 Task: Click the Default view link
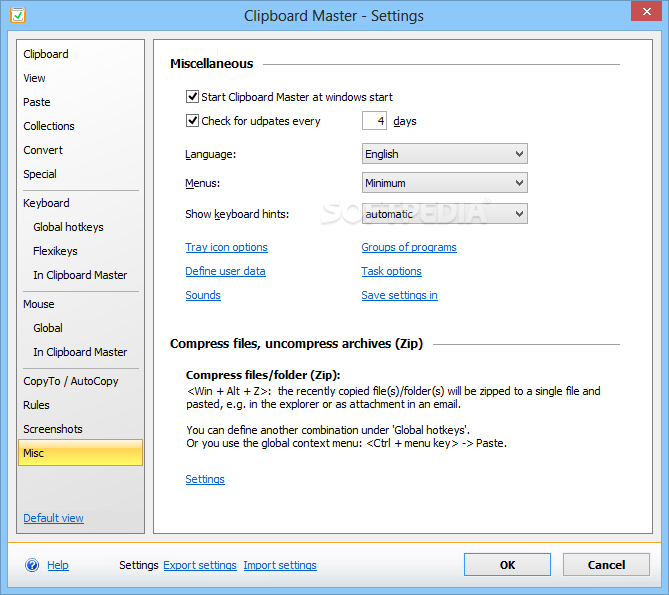pos(53,518)
